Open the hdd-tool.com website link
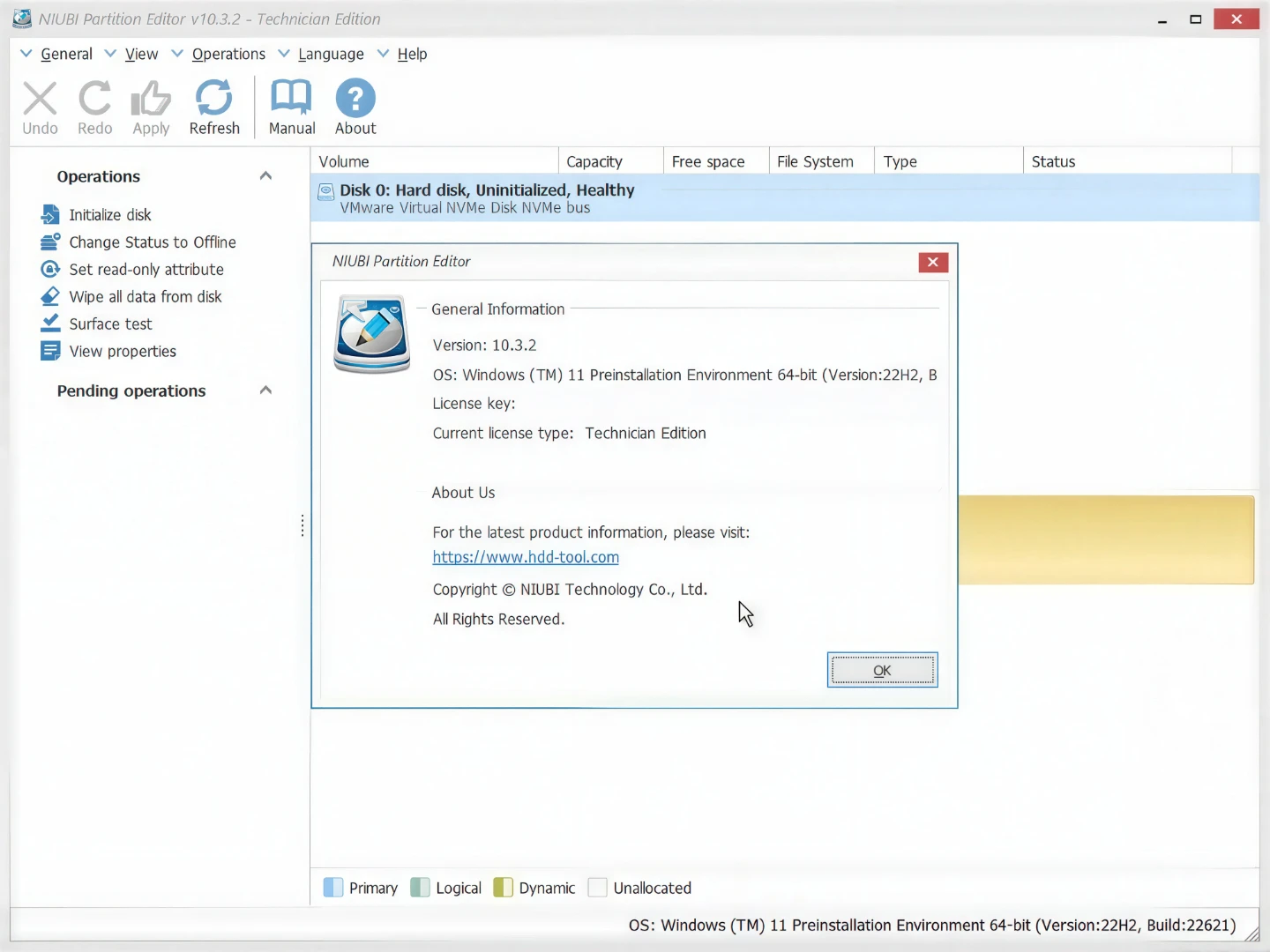 [x=526, y=557]
